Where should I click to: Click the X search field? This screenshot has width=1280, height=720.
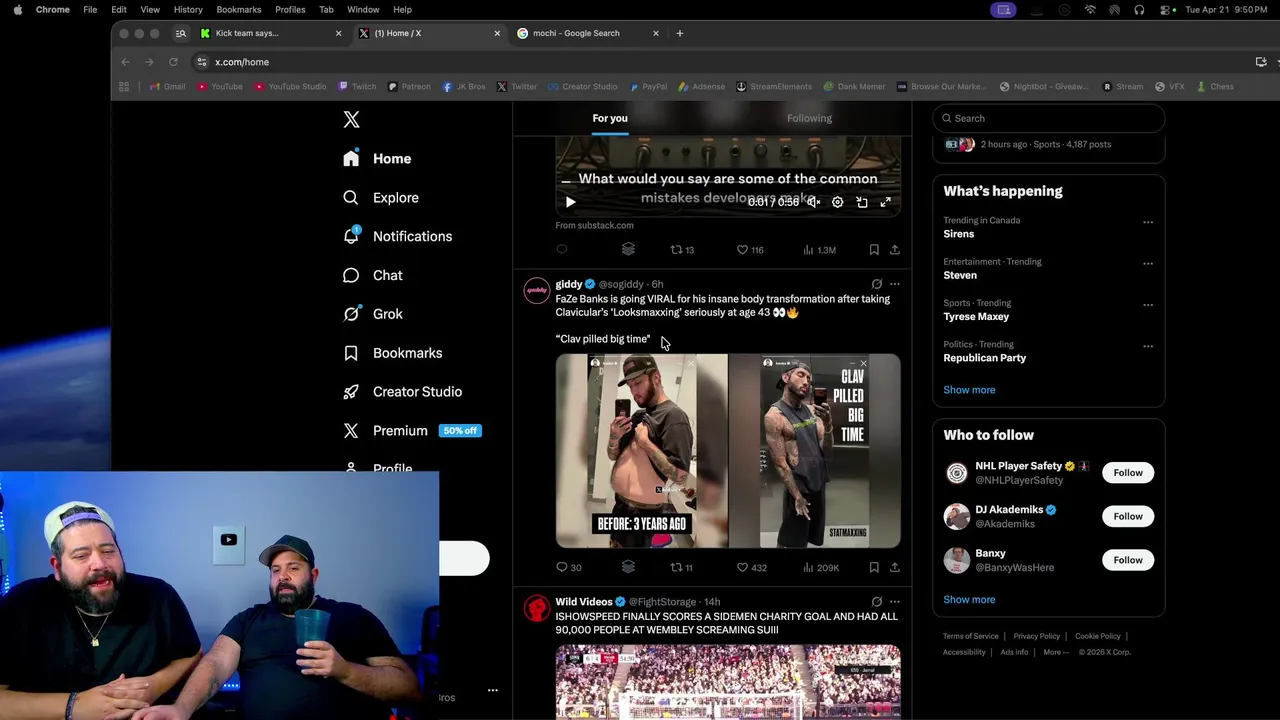click(x=1049, y=118)
